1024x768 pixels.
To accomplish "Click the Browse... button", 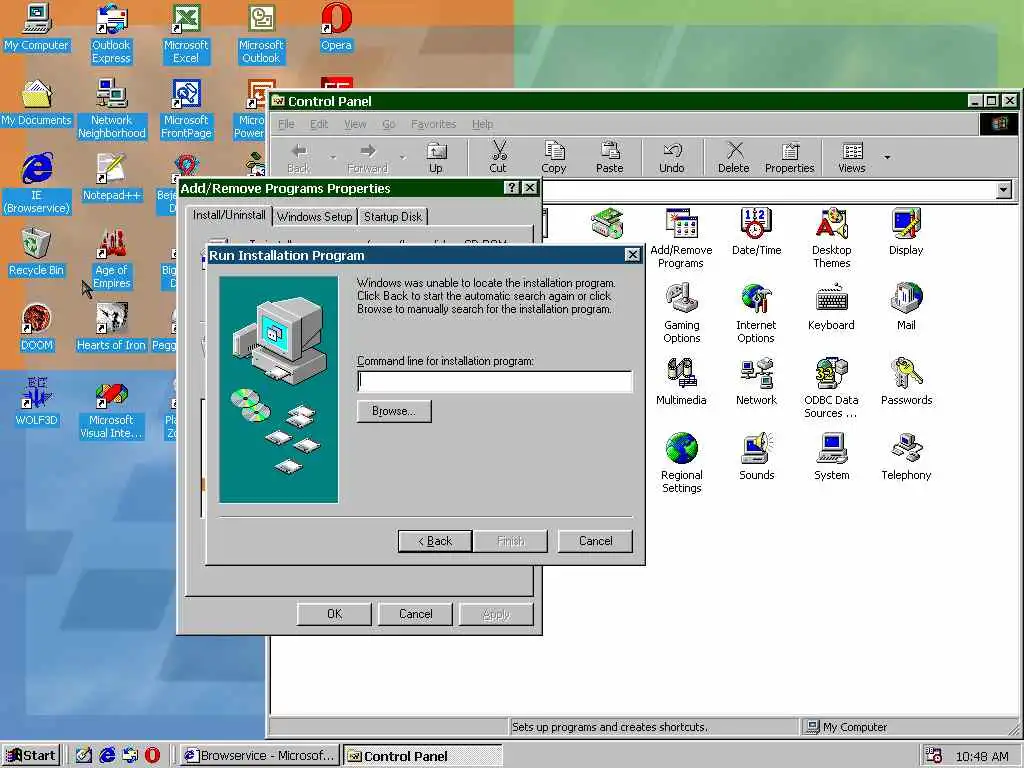I will pos(394,411).
